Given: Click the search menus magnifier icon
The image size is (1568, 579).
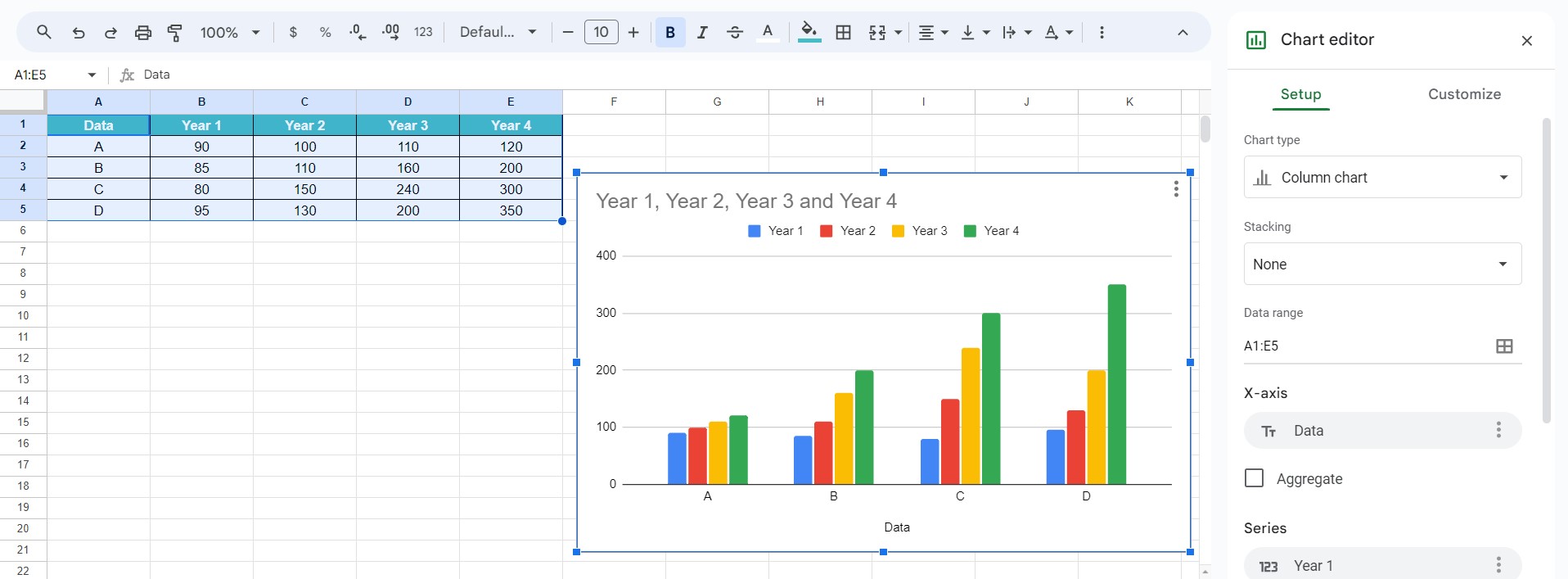Looking at the screenshot, I should (x=44, y=32).
